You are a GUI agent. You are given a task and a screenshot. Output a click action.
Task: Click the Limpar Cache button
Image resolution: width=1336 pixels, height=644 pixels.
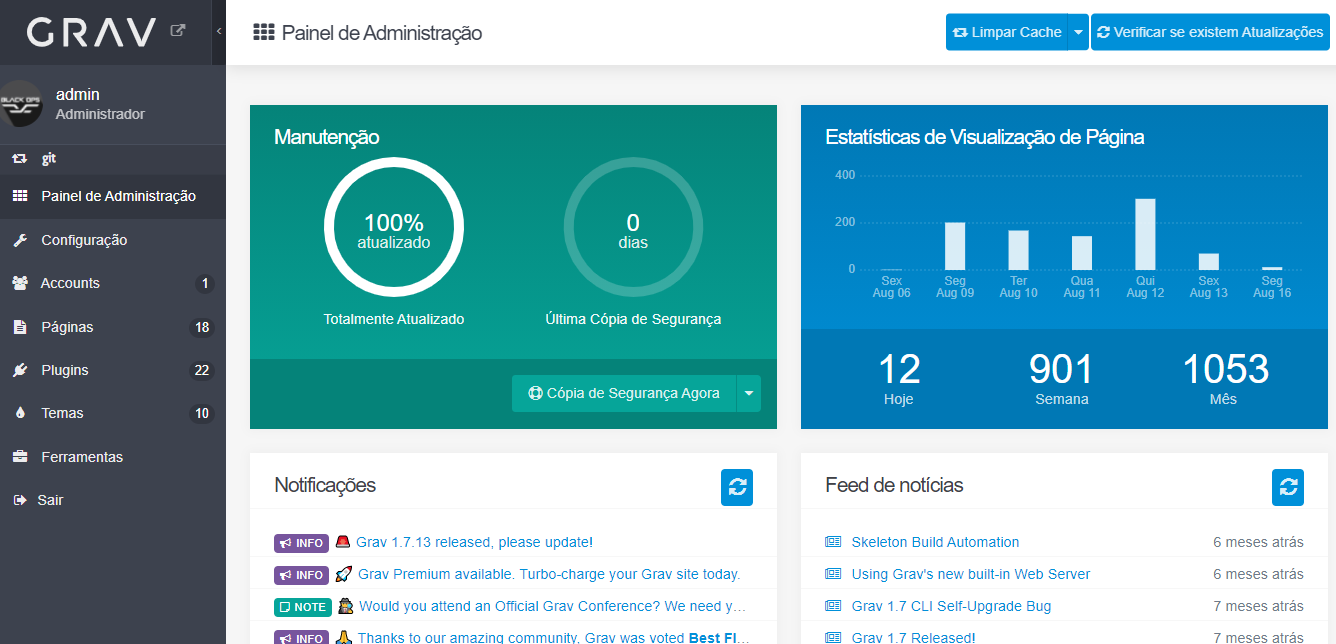1007,32
